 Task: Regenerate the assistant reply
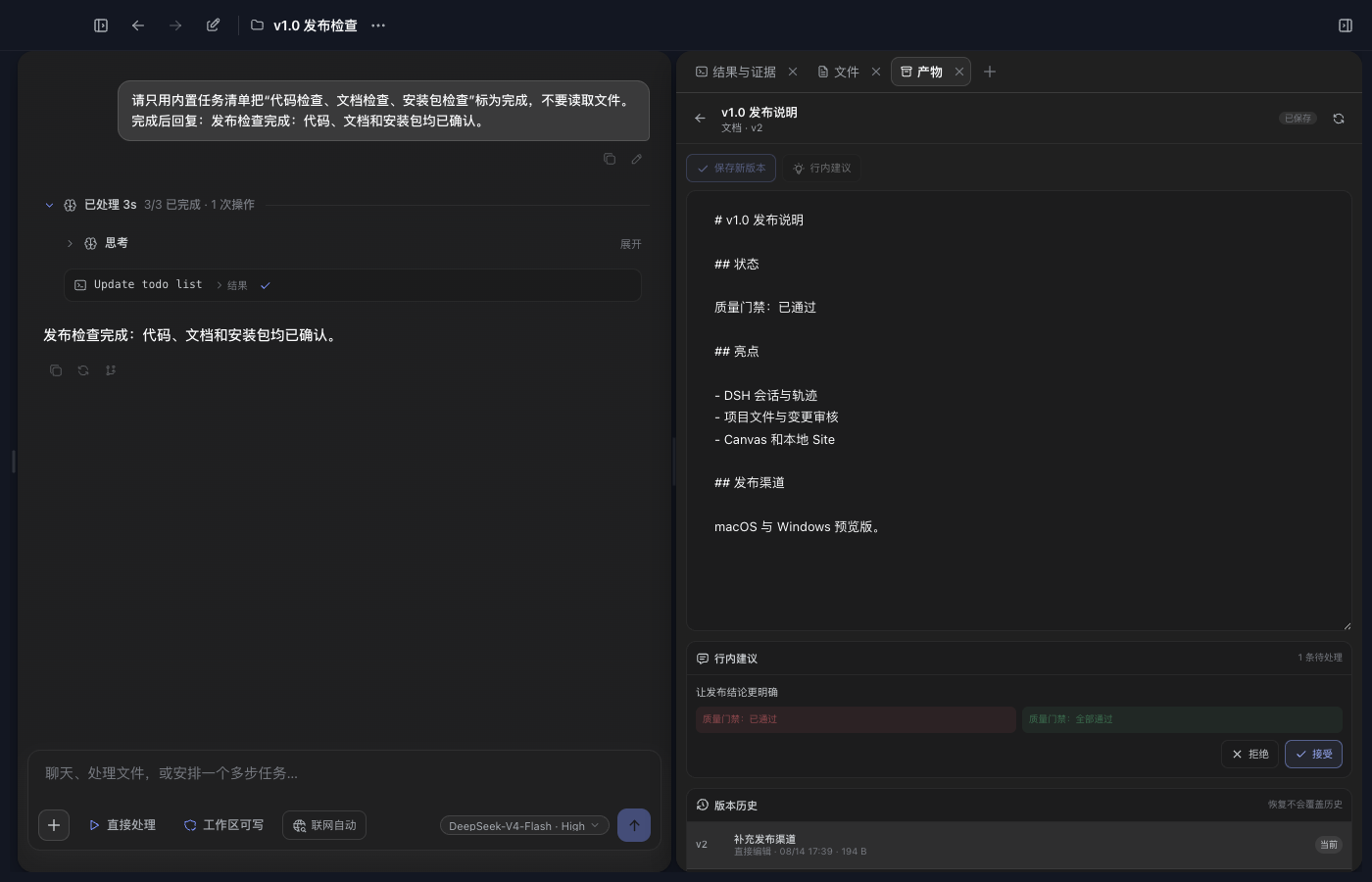(x=83, y=370)
